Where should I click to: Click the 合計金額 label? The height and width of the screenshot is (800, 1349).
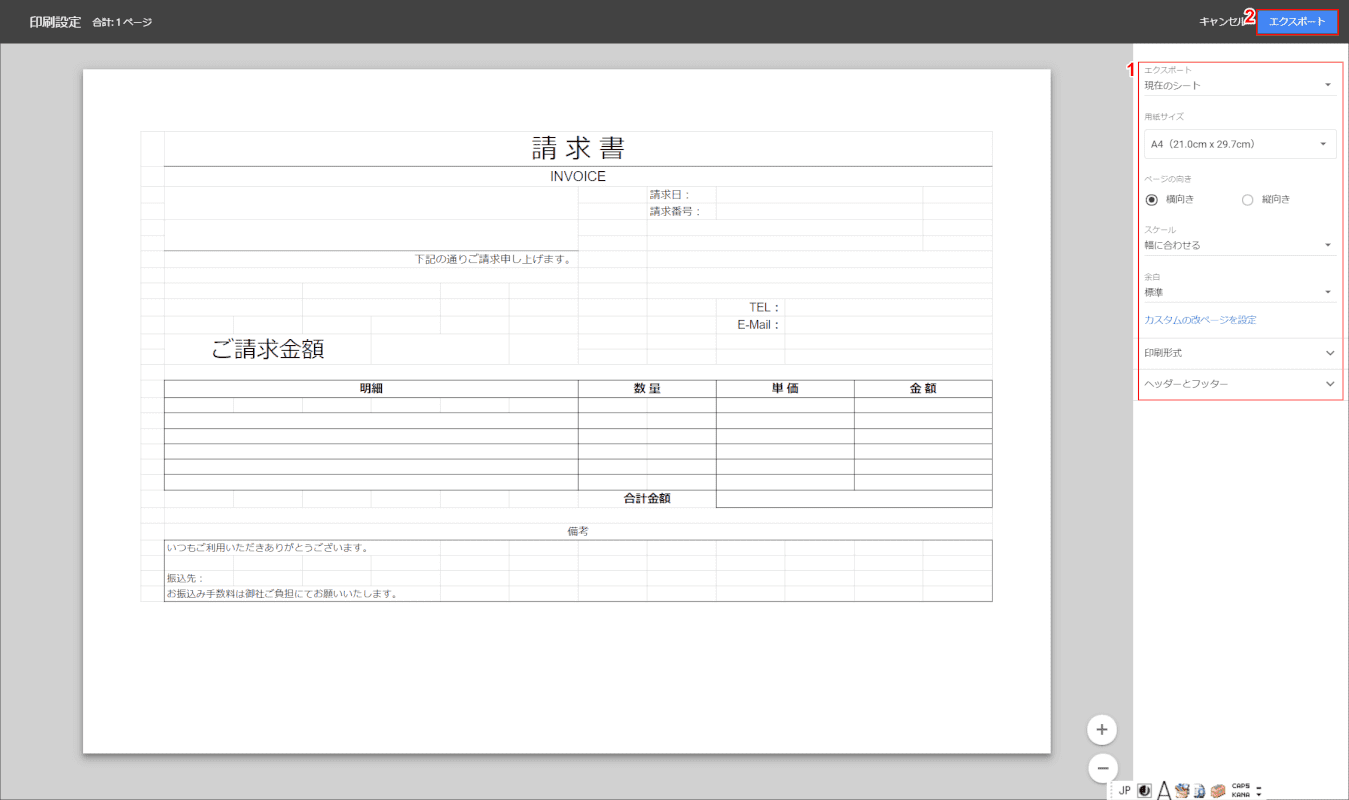tap(647, 498)
